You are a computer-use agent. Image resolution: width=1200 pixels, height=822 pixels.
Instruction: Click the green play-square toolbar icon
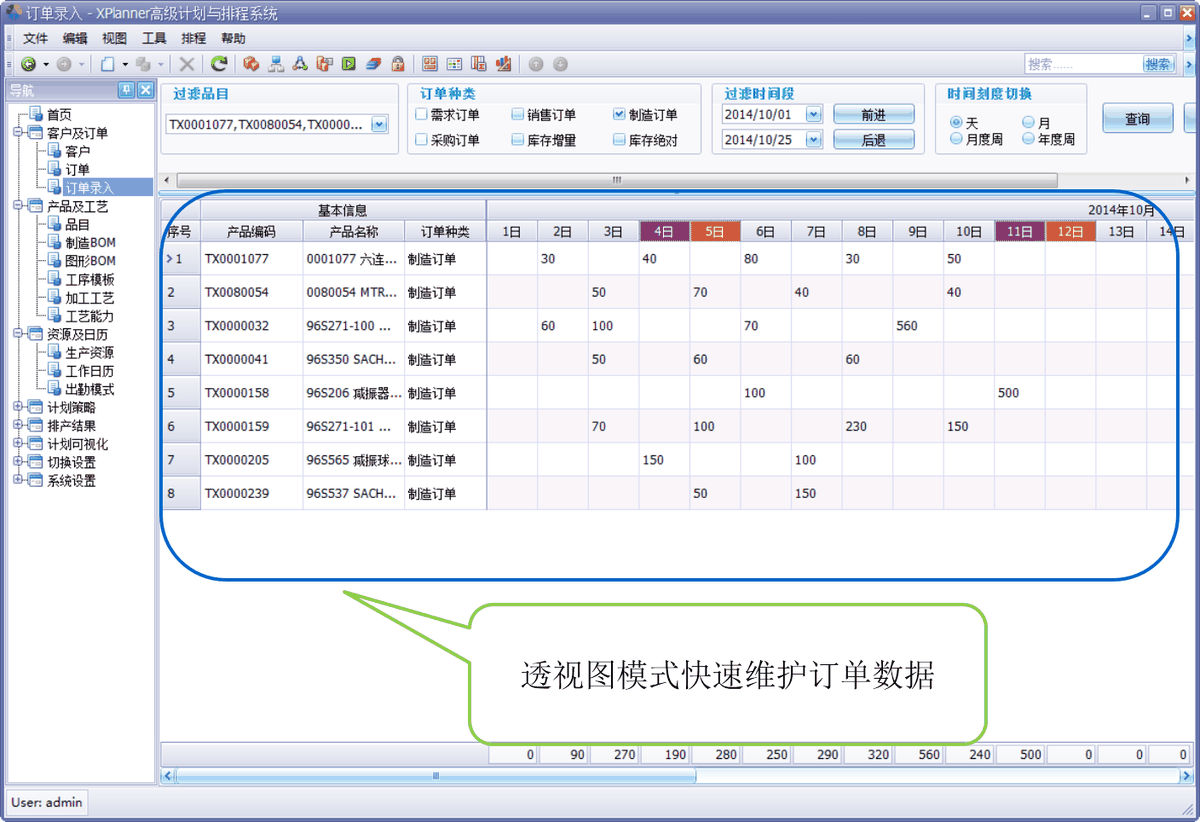coord(349,64)
